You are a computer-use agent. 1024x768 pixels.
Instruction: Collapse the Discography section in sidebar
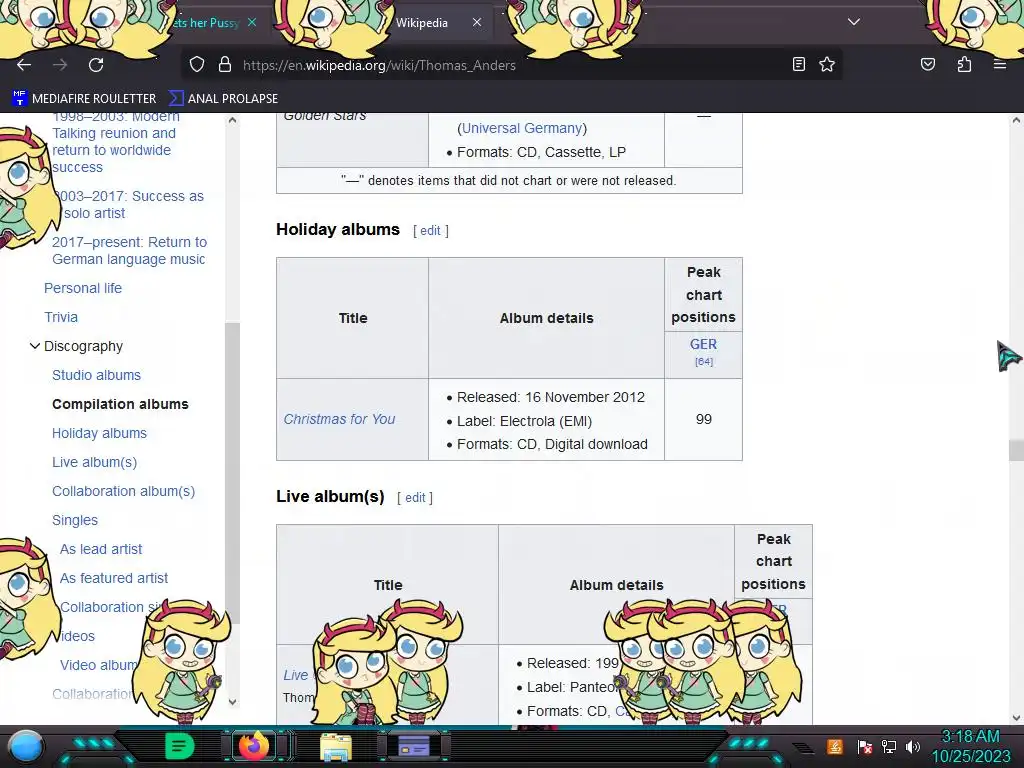(x=35, y=346)
